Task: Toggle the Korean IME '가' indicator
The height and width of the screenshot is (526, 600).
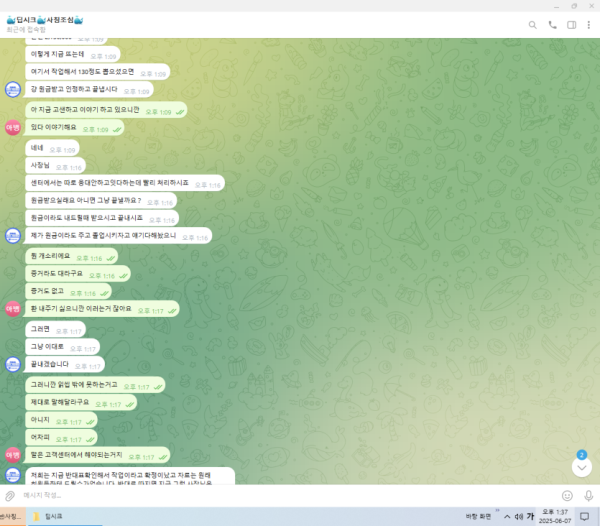Action: (530, 516)
